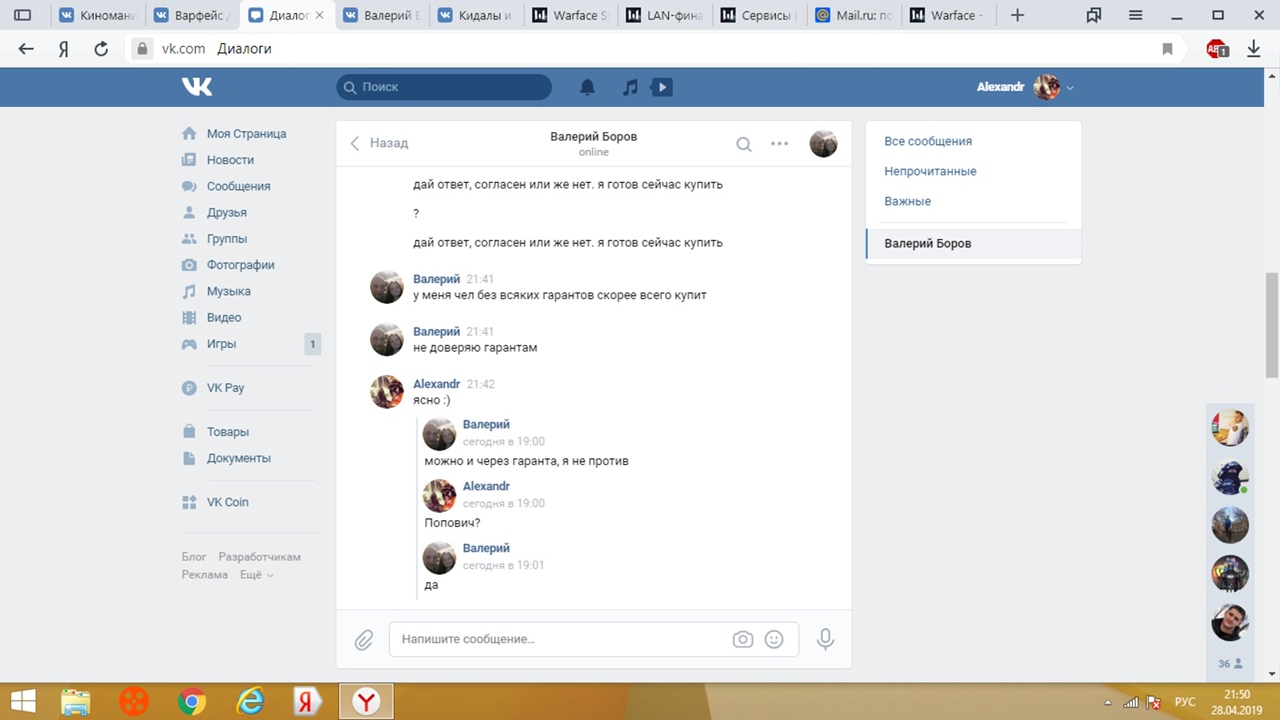This screenshot has height=720, width=1280.
Task: Open "Друзья" in the left sidebar
Action: tap(226, 212)
